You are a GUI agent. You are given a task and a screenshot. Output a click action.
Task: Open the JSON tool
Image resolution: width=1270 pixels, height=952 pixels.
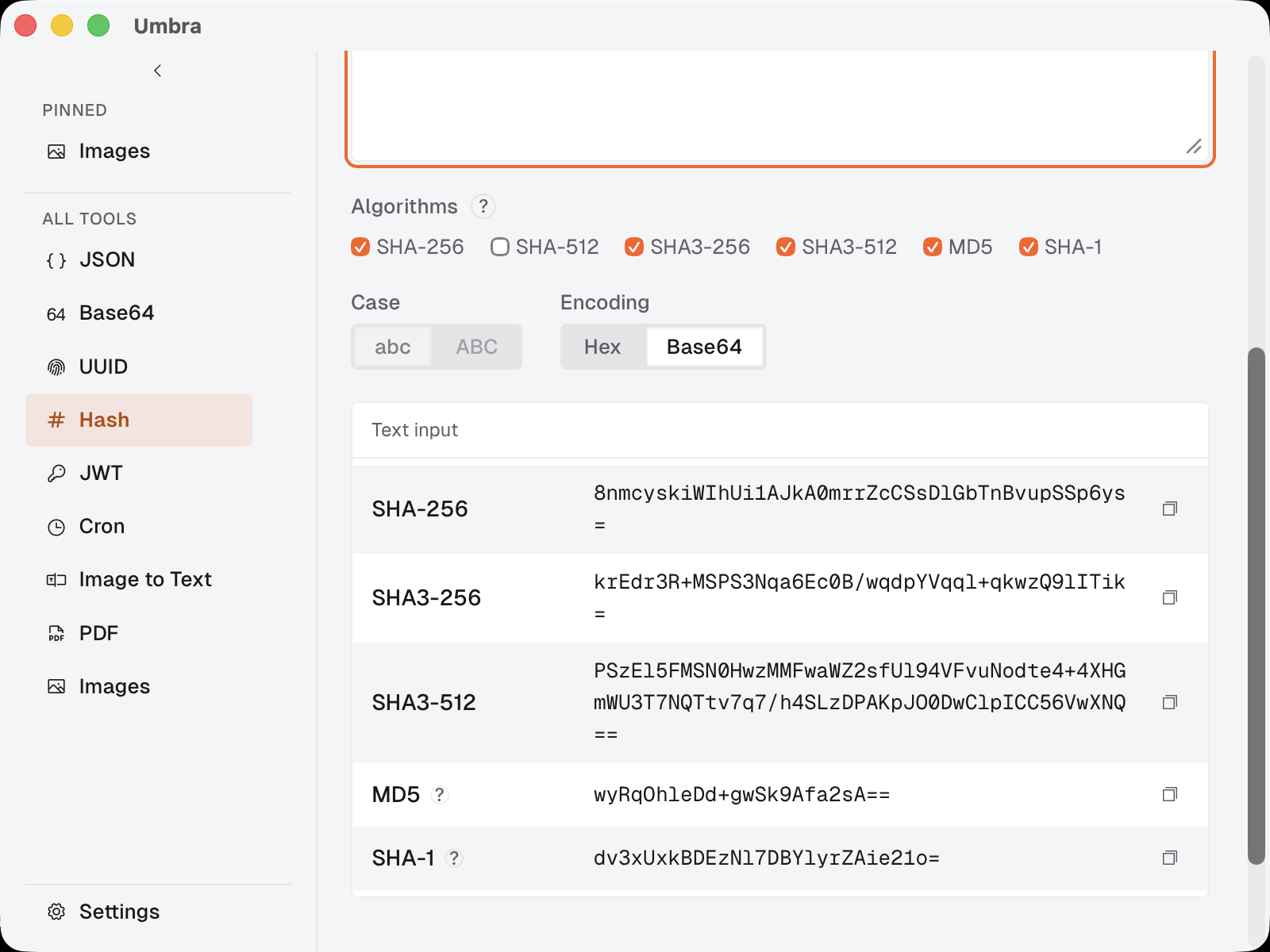[139, 259]
